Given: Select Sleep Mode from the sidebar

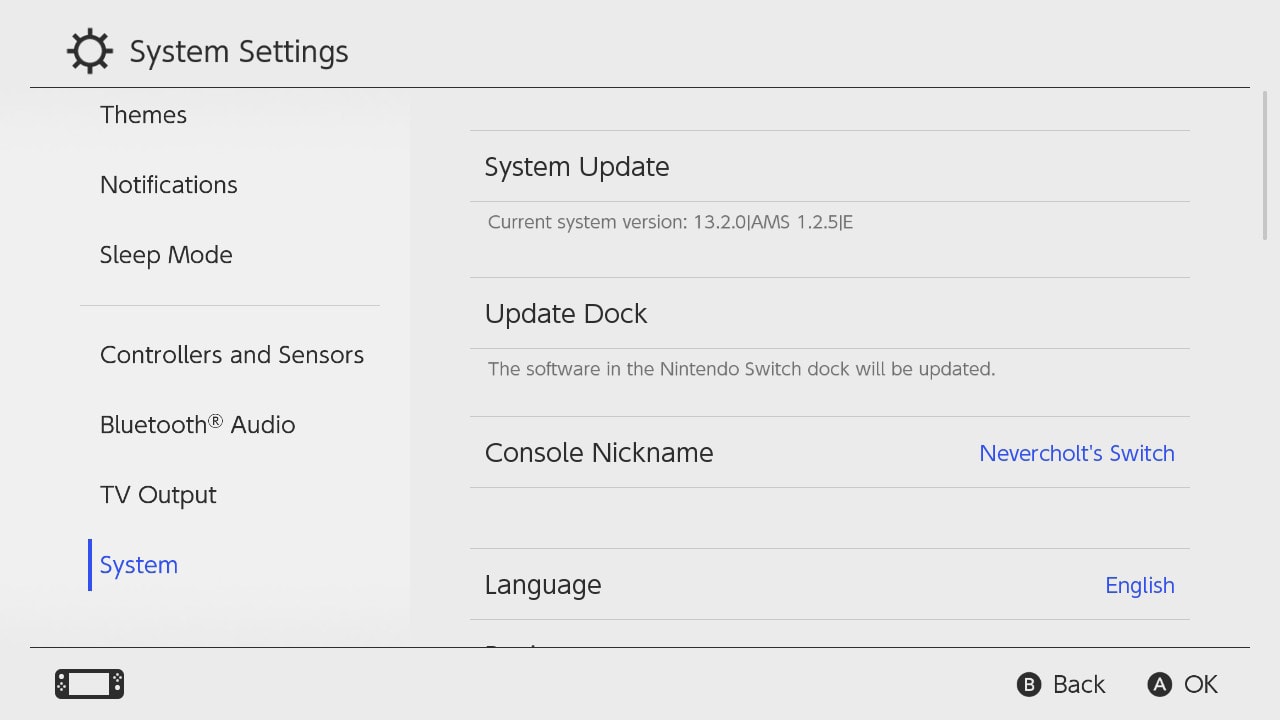Looking at the screenshot, I should tap(166, 254).
